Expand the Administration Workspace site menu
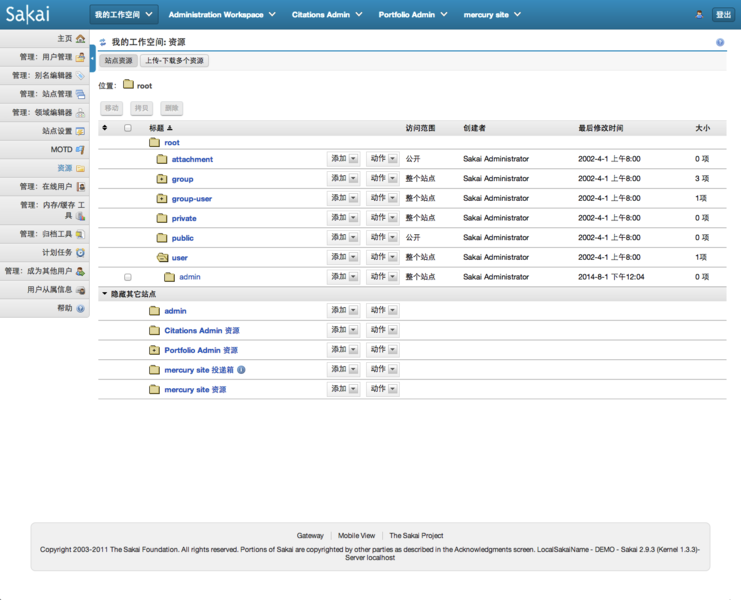 pos(222,15)
